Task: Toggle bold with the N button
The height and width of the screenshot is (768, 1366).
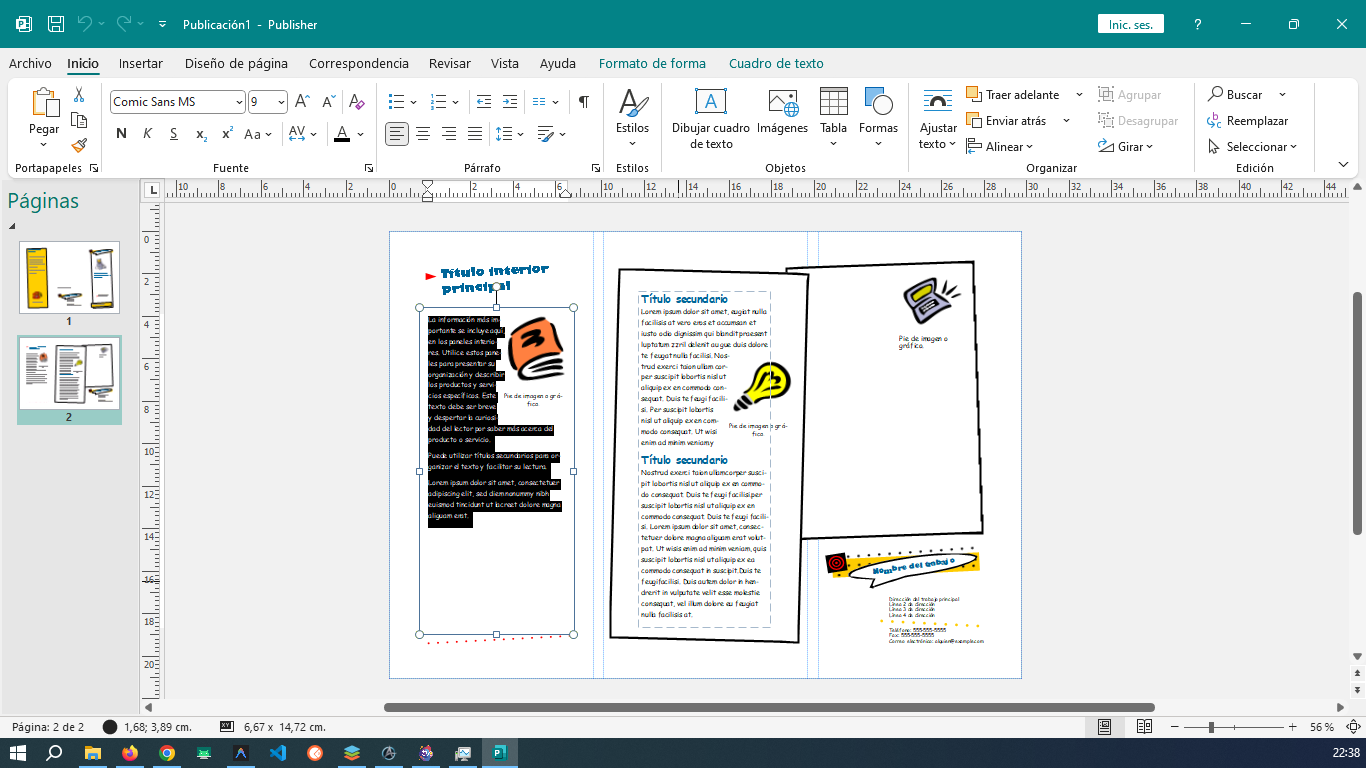Action: click(119, 132)
